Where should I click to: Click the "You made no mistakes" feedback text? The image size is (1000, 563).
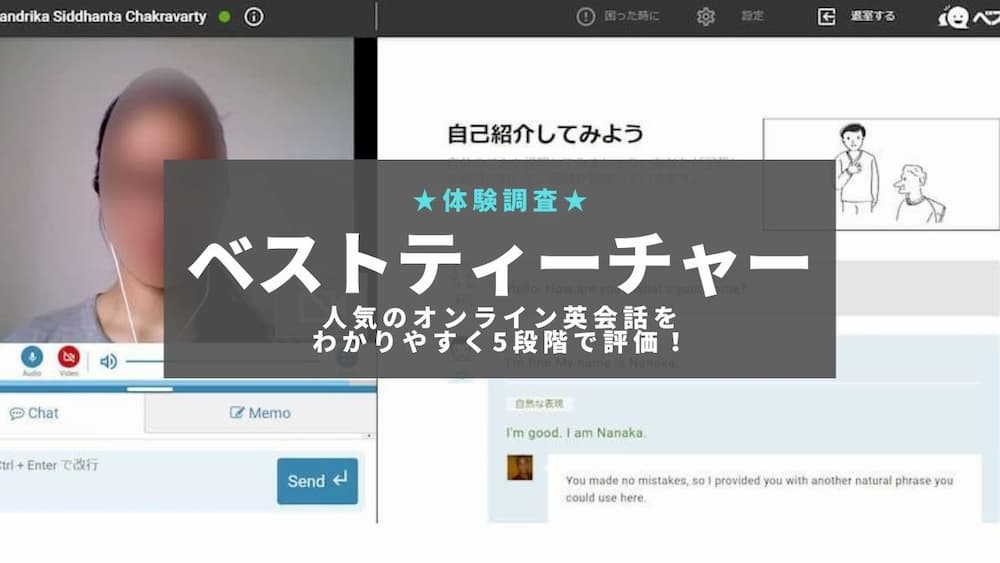click(x=759, y=489)
